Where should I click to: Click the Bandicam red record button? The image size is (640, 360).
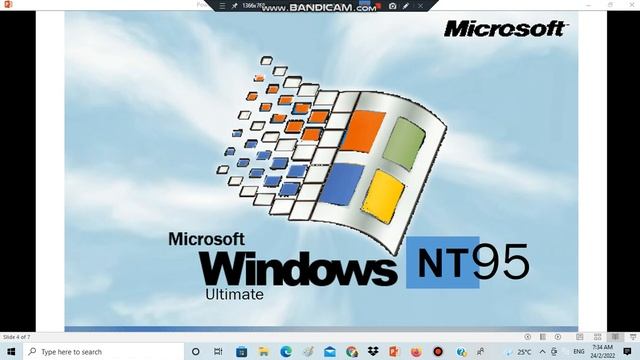378,6
